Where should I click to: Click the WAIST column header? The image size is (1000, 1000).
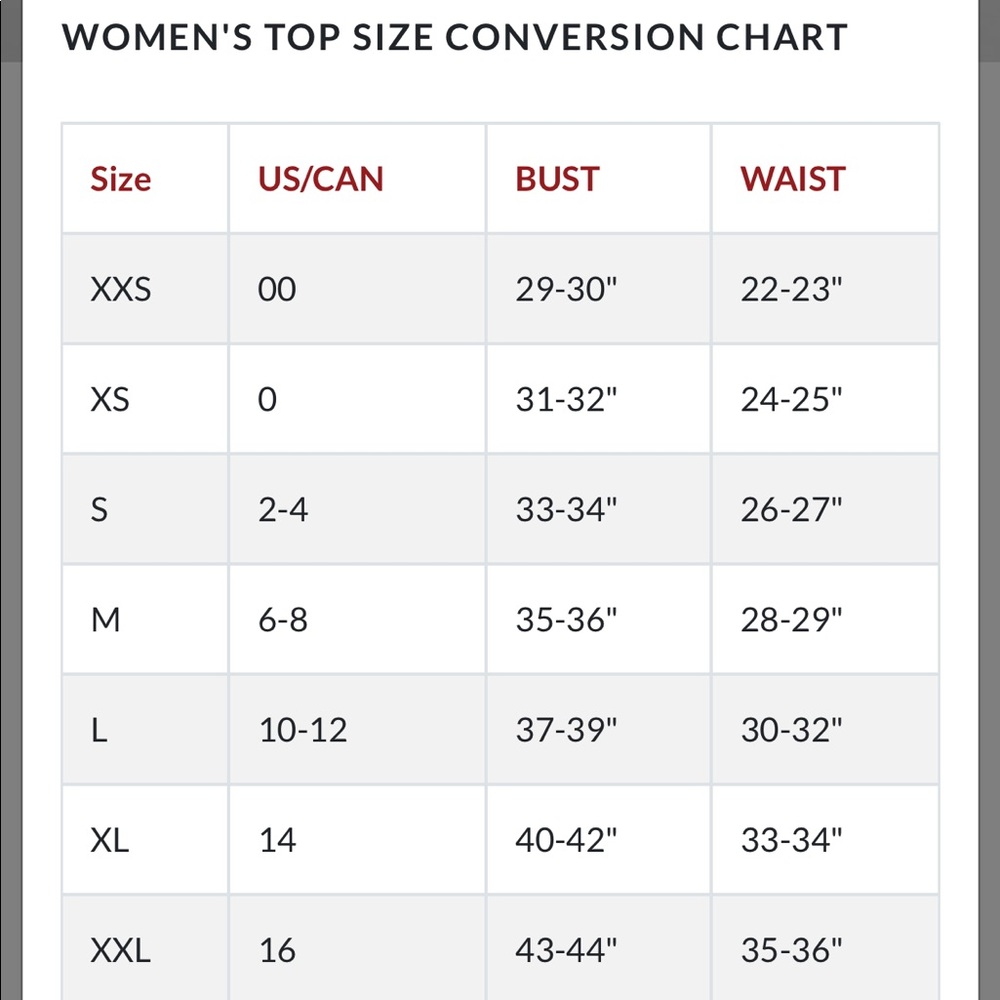click(793, 179)
